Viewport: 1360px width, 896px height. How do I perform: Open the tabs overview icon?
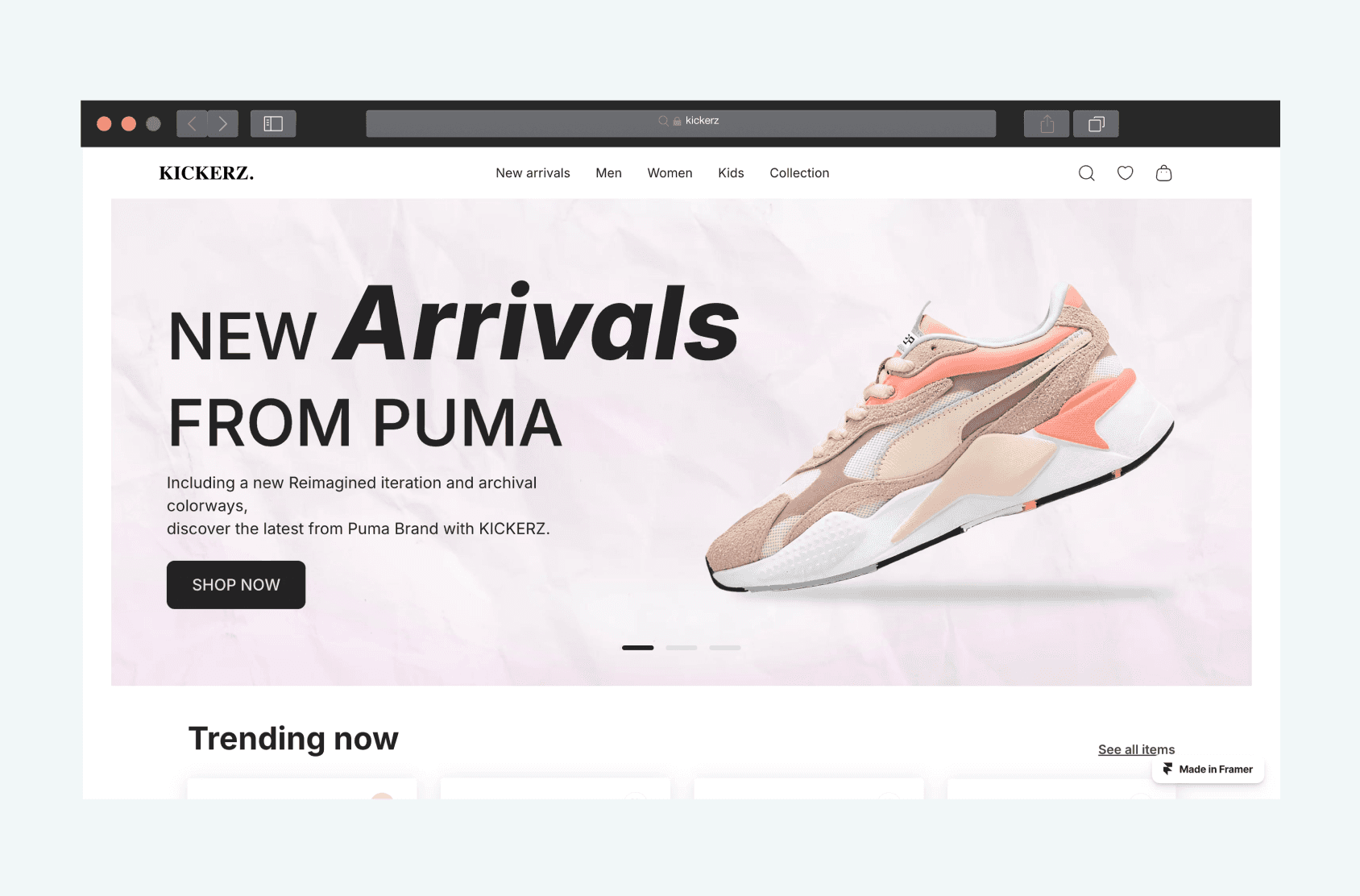1096,123
